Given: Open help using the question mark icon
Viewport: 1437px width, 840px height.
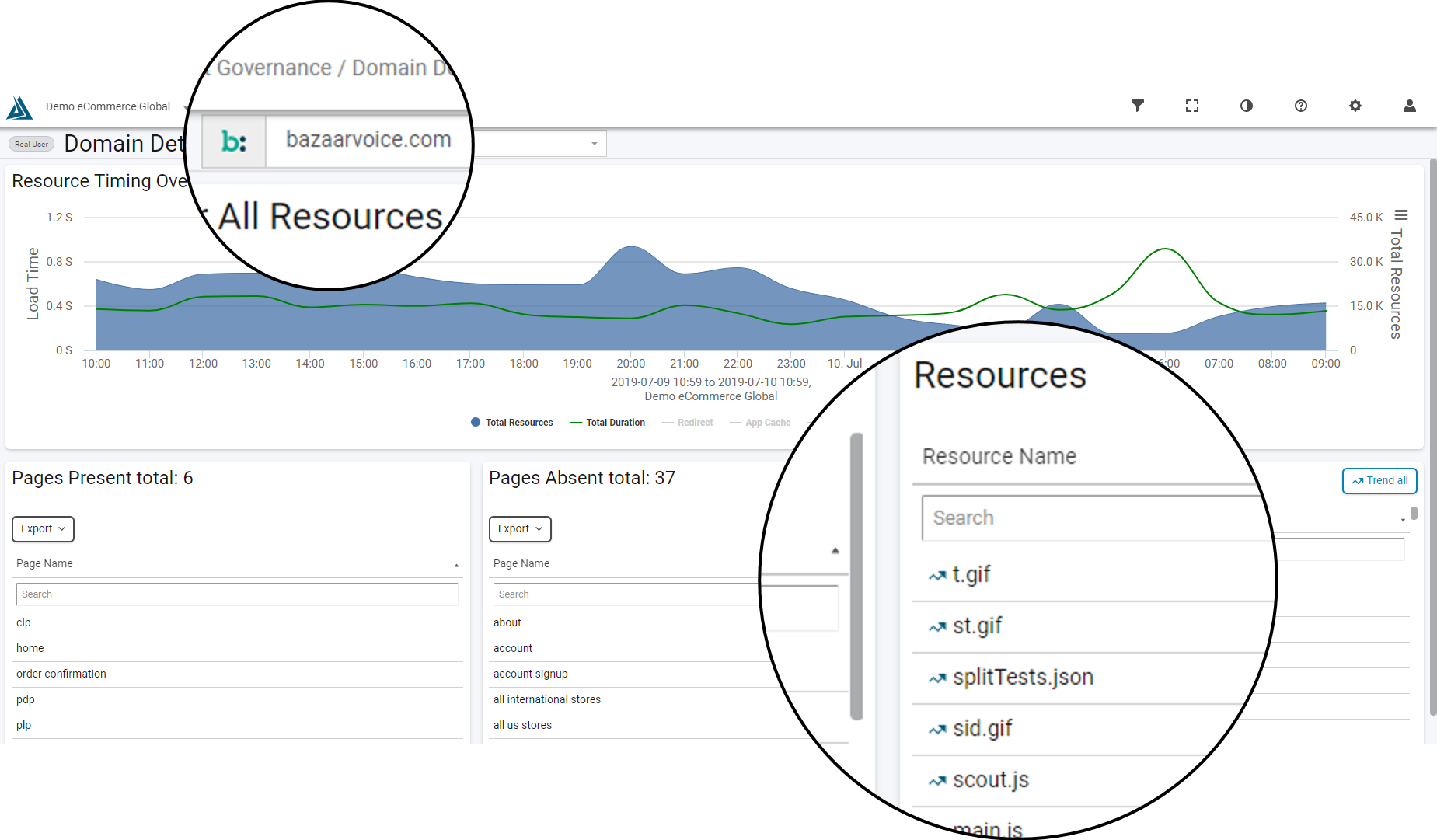Looking at the screenshot, I should coord(1300,106).
